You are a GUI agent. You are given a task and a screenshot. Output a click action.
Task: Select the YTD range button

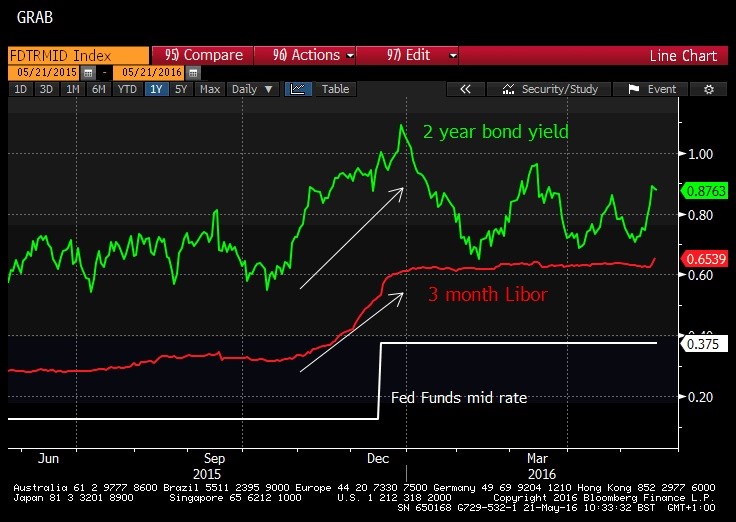127,89
